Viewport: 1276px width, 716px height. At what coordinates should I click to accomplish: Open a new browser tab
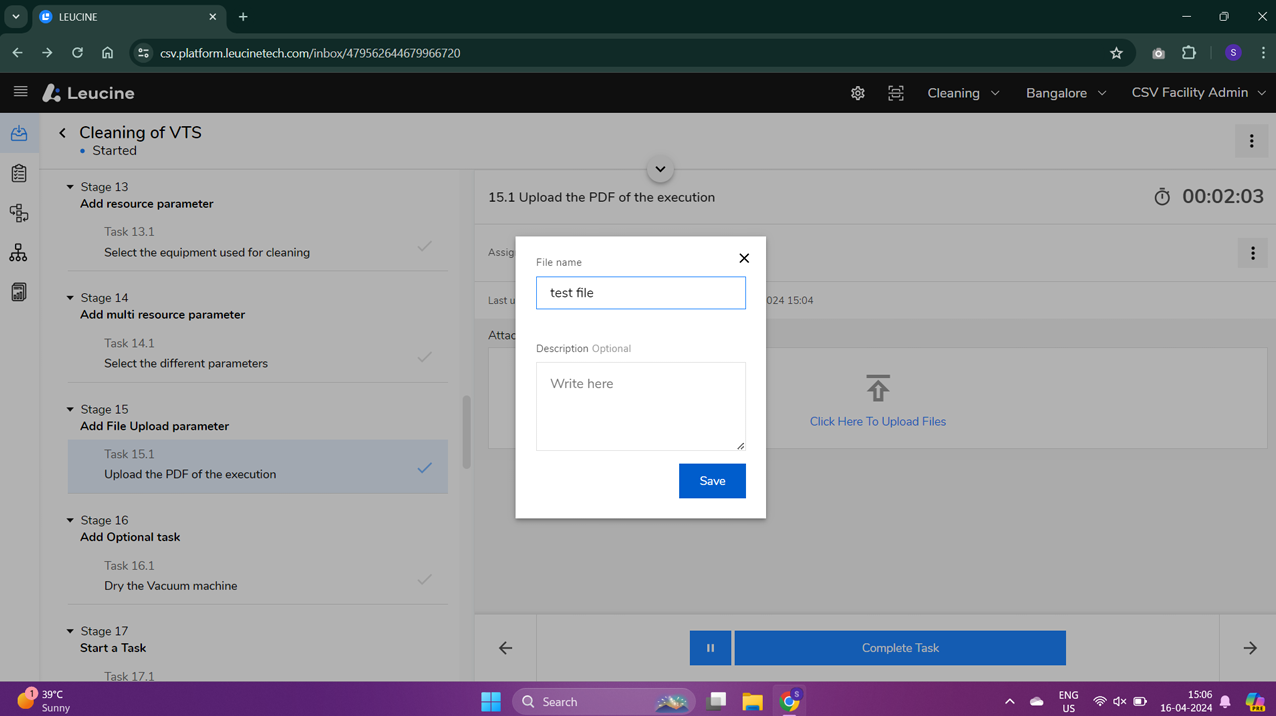tap(243, 17)
